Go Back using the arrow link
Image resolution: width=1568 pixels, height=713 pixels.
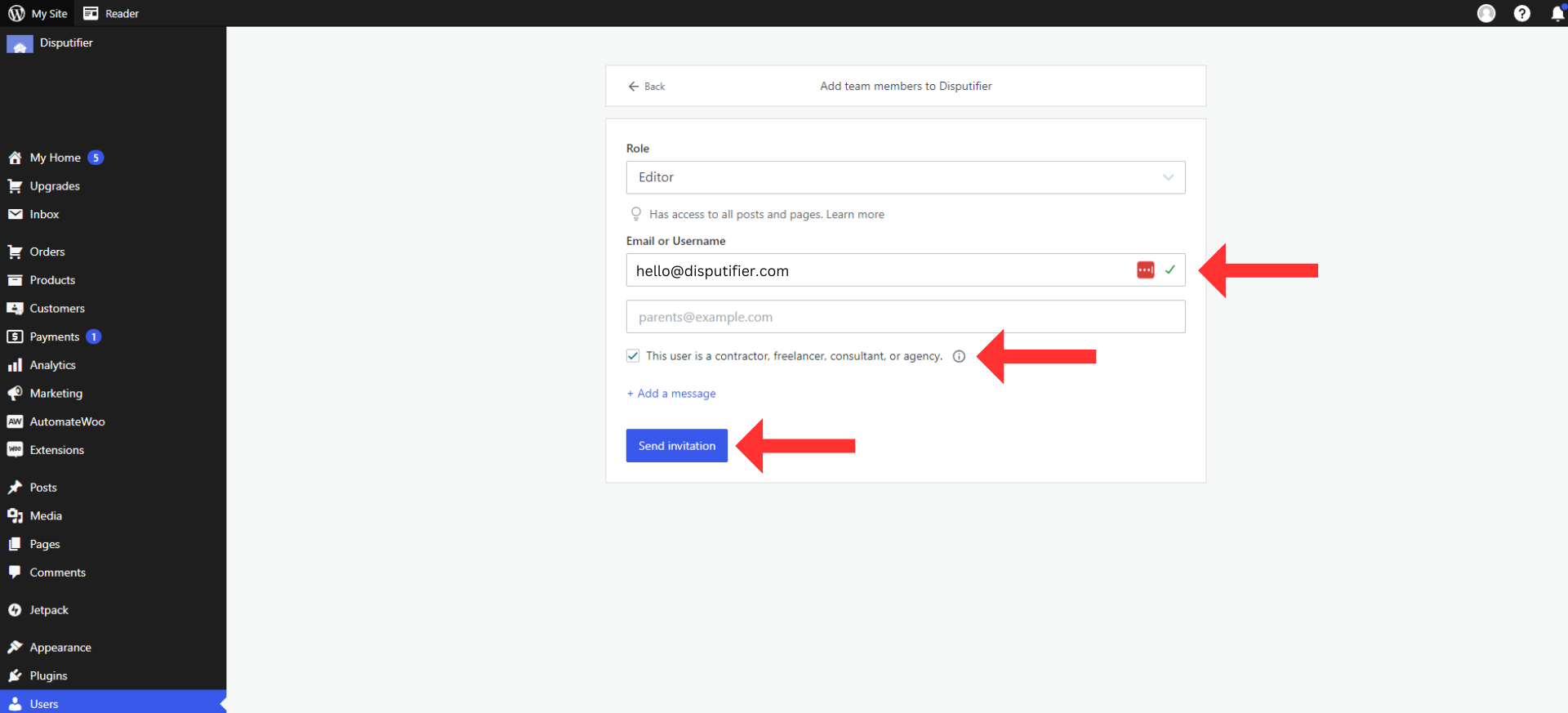647,87
